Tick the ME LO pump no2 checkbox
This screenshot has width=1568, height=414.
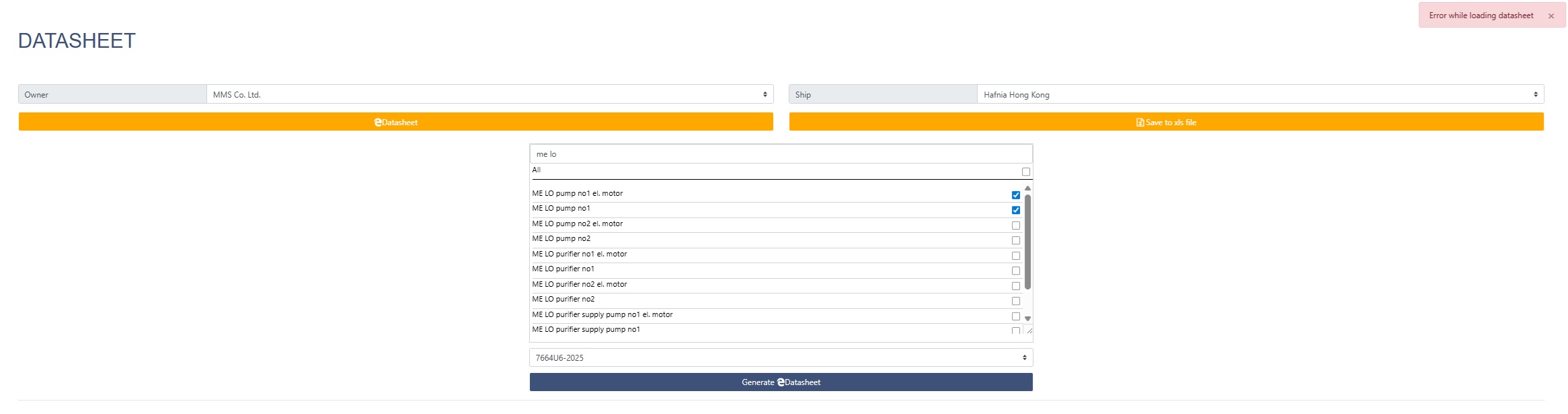coord(1015,240)
